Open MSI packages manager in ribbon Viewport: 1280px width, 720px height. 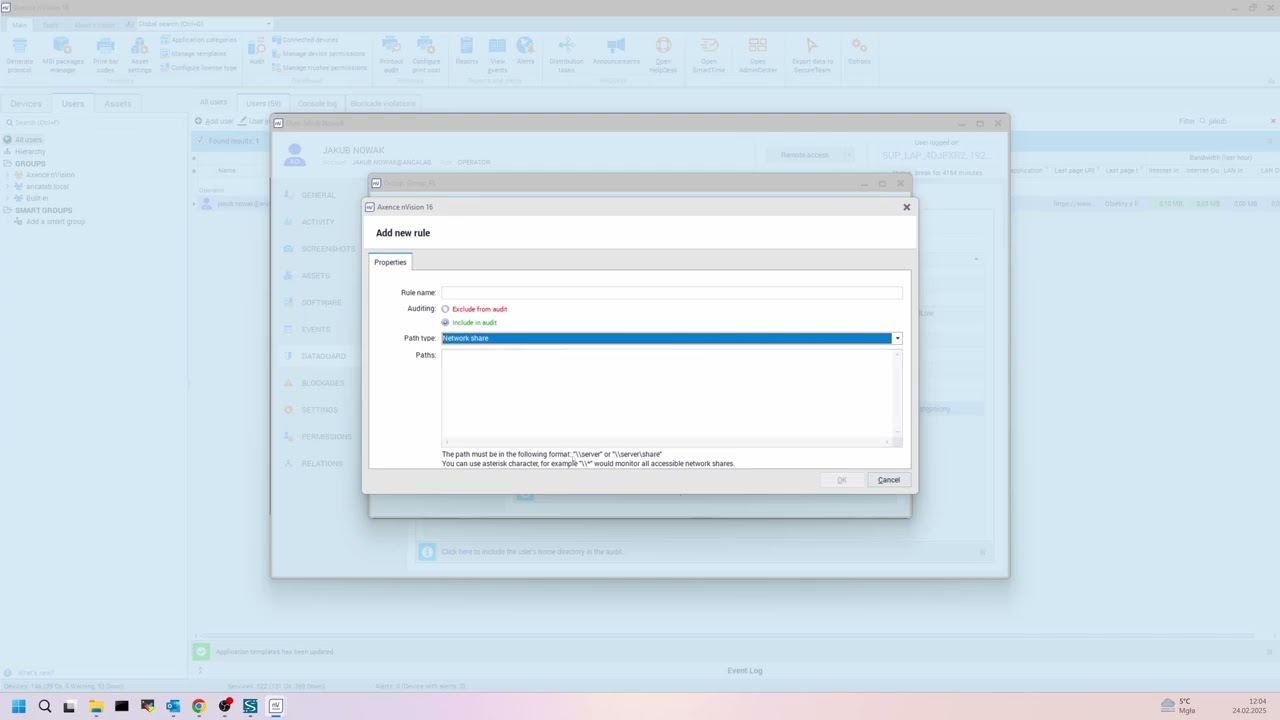coord(62,55)
